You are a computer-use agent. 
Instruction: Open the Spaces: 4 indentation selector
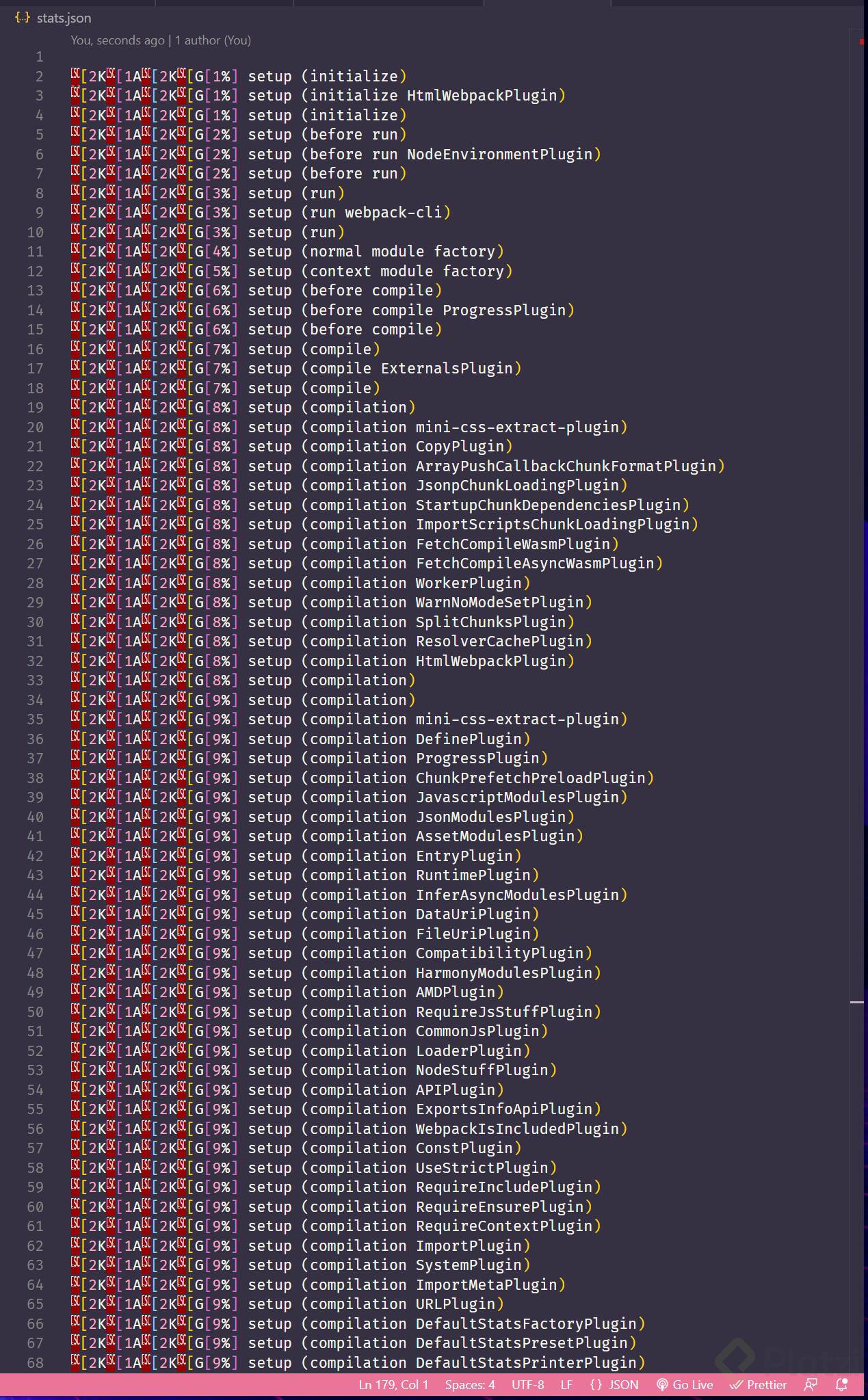click(x=470, y=1385)
